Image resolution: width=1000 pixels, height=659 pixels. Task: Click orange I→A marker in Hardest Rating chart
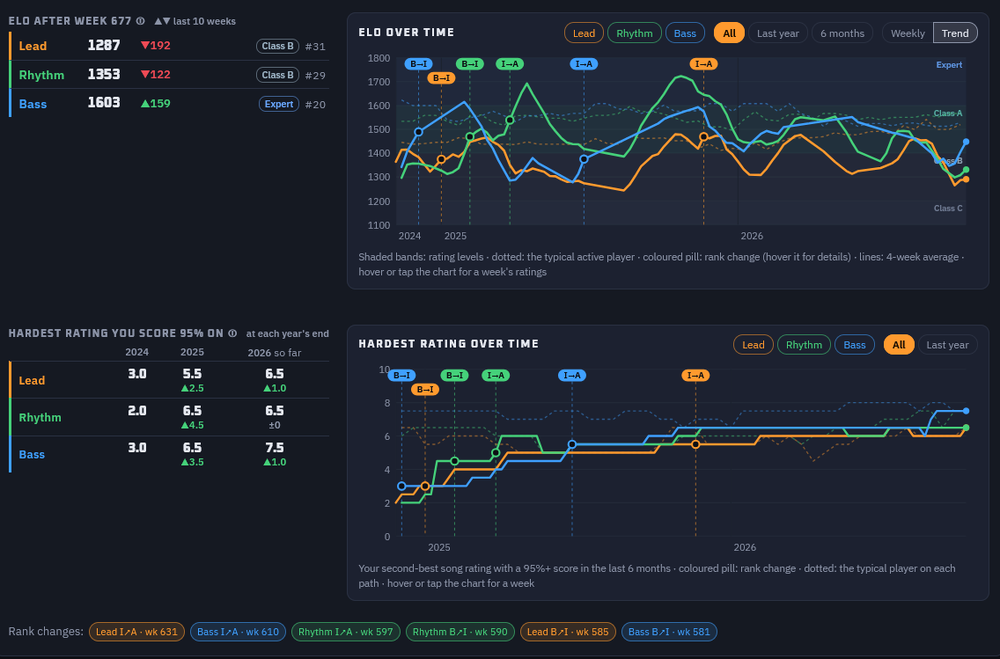(x=695, y=375)
